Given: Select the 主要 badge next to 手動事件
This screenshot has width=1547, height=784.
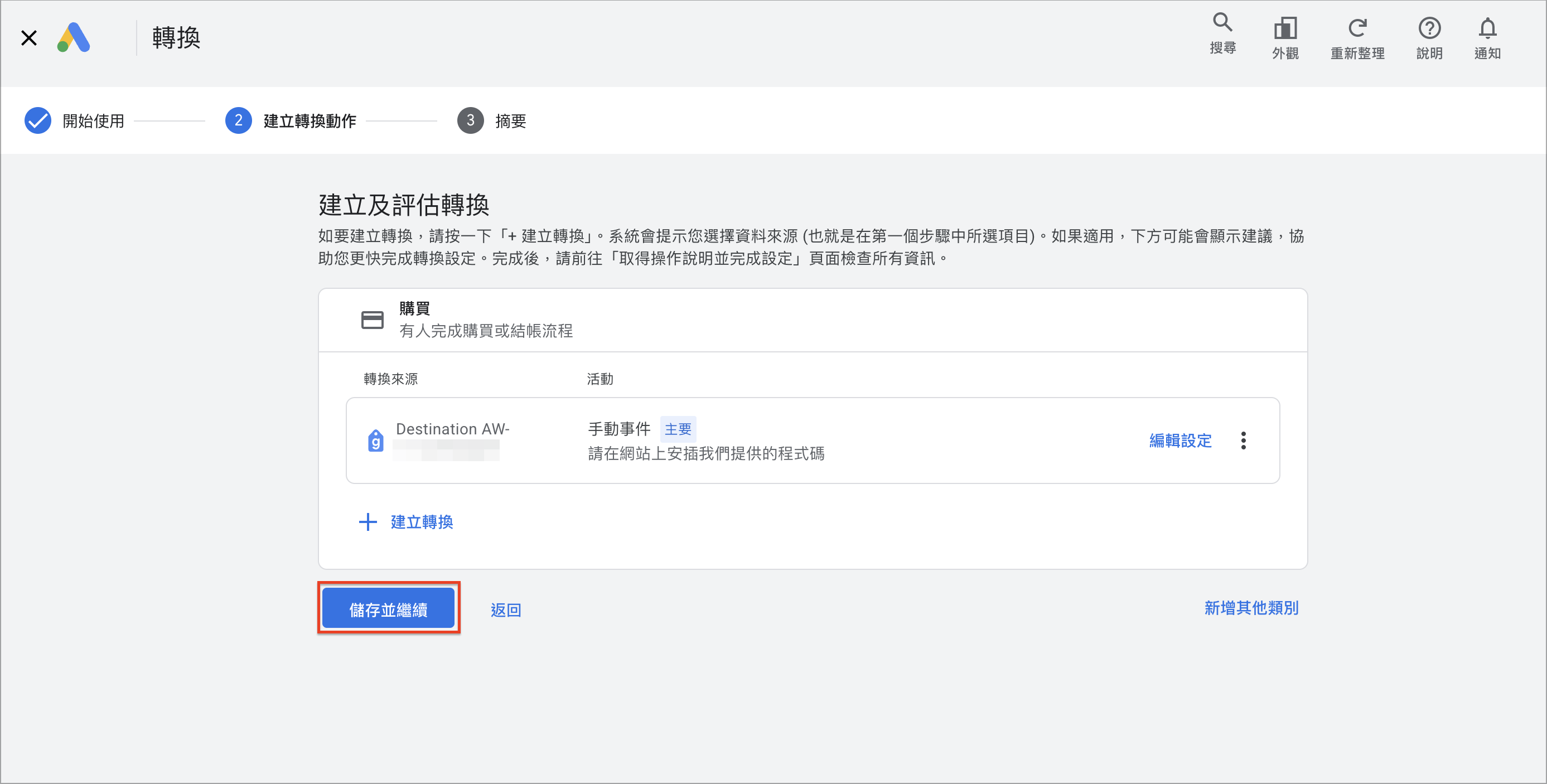Looking at the screenshot, I should (x=678, y=429).
